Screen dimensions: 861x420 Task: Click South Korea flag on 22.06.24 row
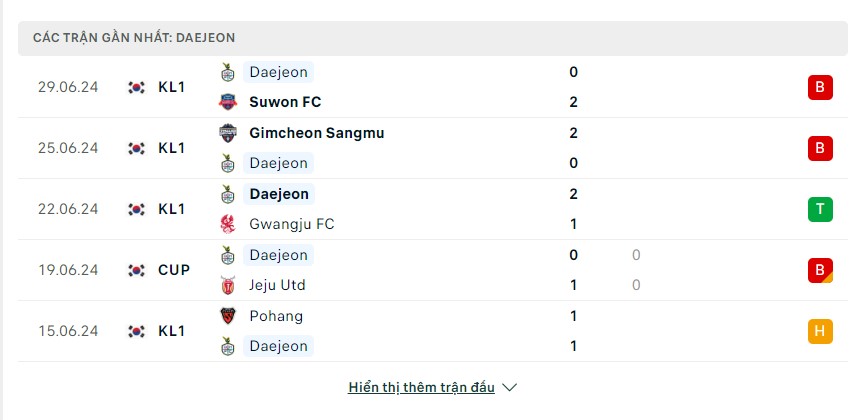pos(136,209)
